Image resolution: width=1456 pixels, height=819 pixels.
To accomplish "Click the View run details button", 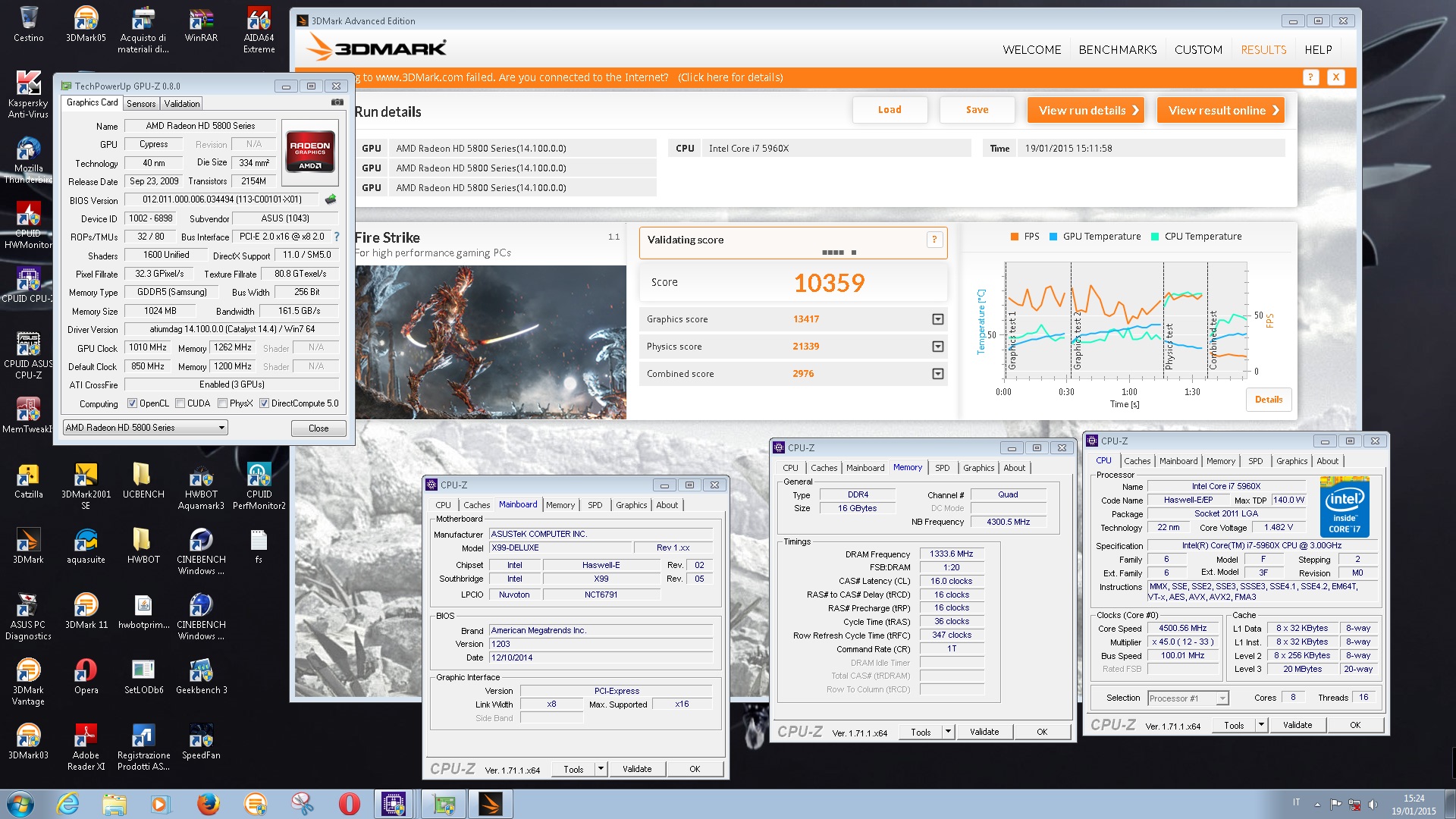I will click(1085, 110).
